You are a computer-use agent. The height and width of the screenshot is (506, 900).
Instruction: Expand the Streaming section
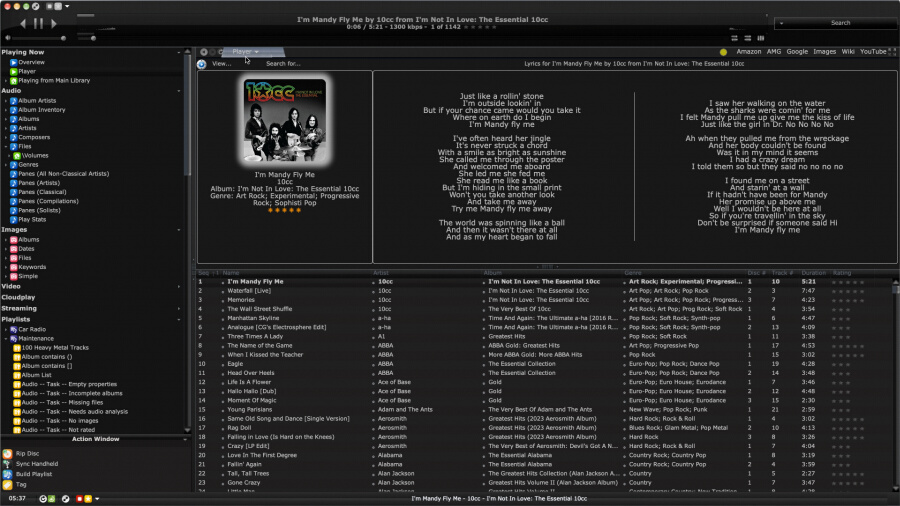point(179,309)
